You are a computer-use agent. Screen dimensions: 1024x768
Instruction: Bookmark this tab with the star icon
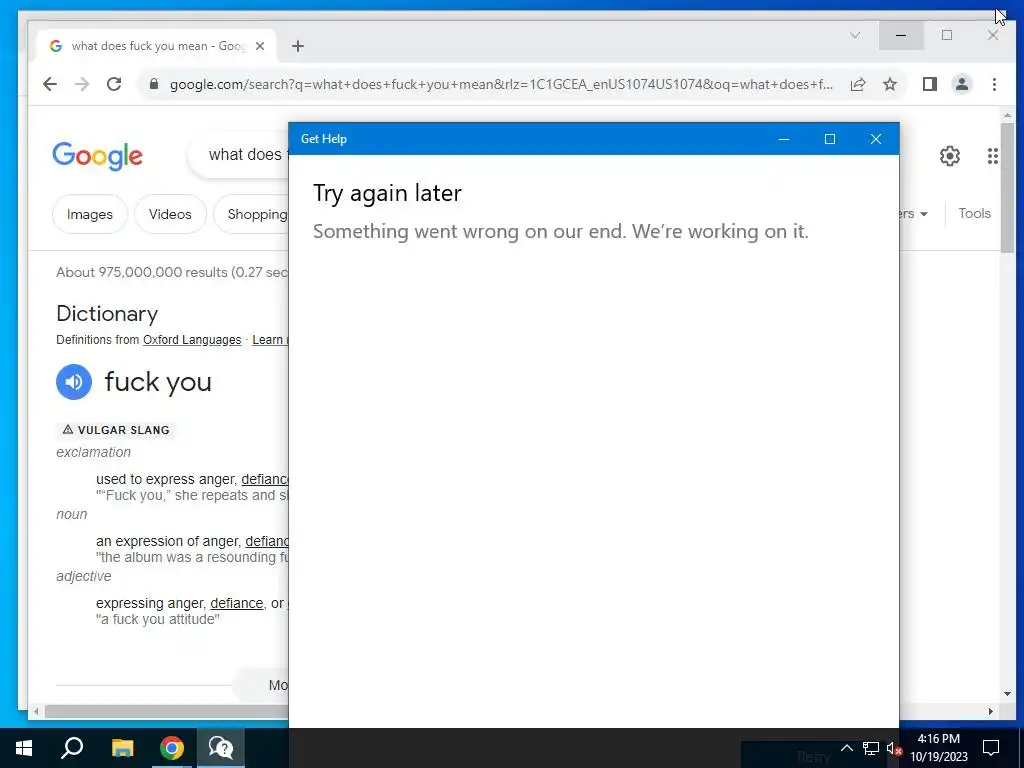pyautogui.click(x=889, y=84)
